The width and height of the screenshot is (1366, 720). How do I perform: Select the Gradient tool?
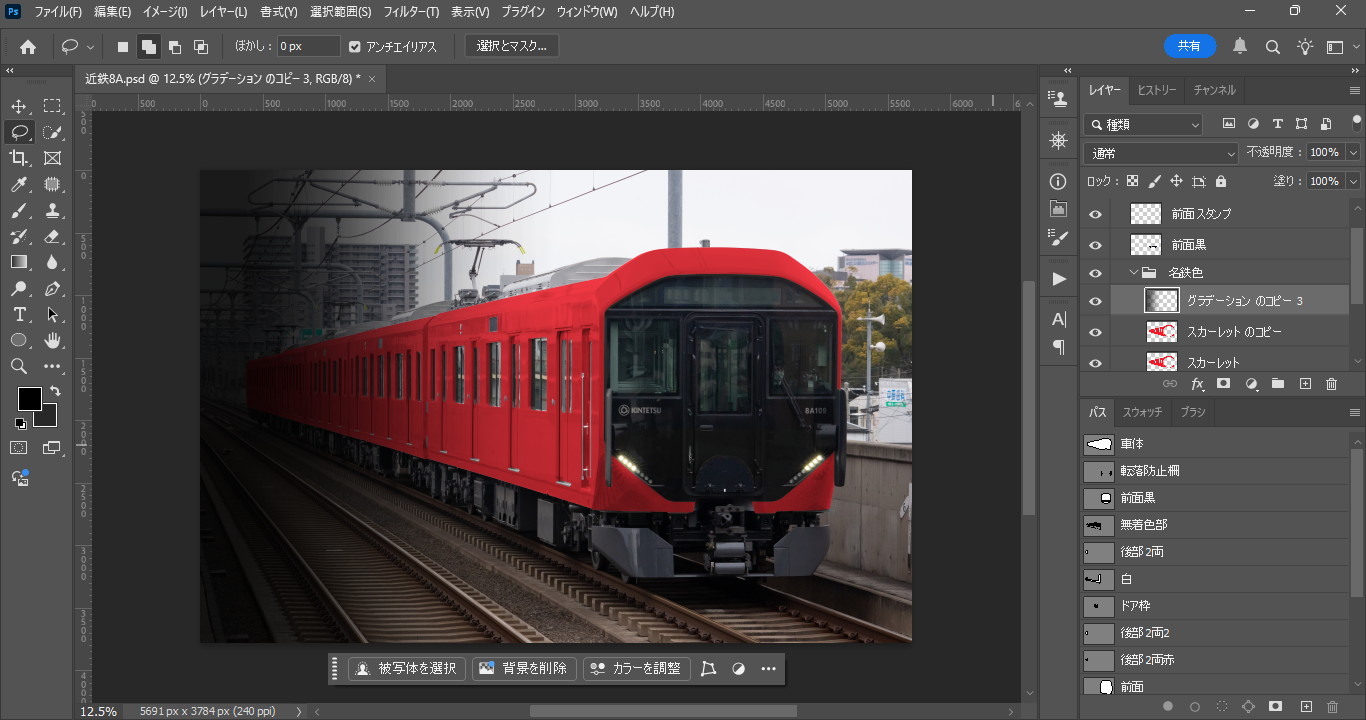point(19,262)
